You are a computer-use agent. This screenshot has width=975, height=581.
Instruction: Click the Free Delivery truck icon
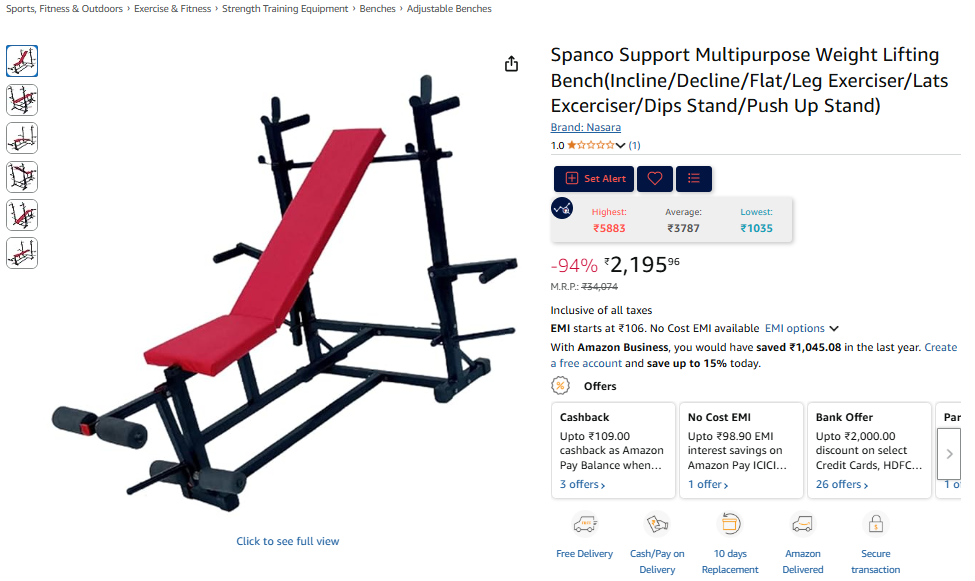point(585,524)
